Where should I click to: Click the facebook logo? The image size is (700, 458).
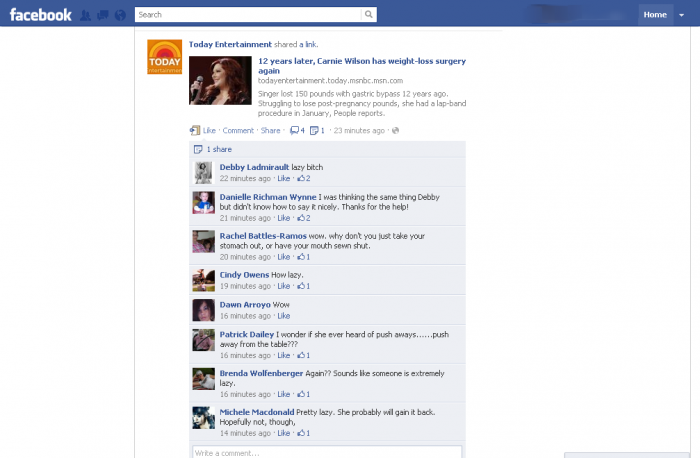coord(41,15)
